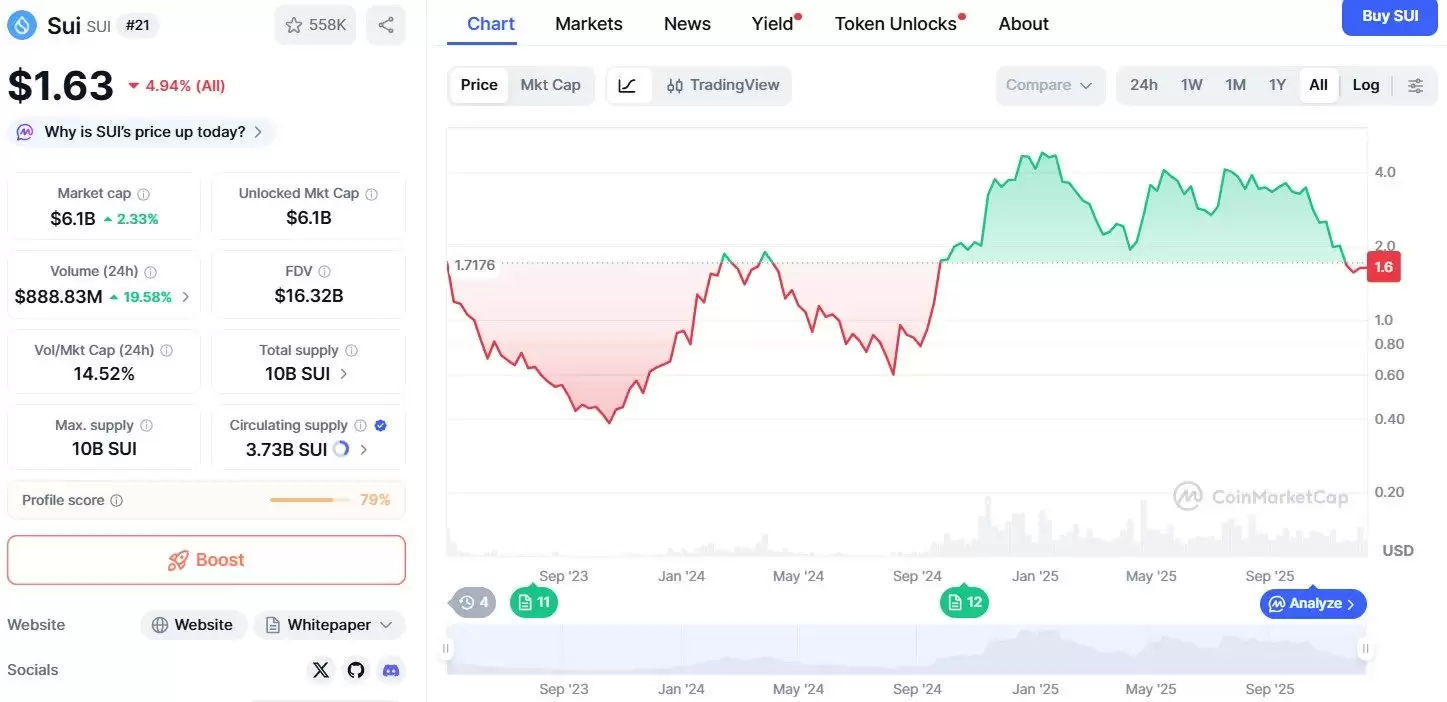This screenshot has width=1447, height=702.
Task: Toggle the Price view on the chart
Action: (x=478, y=85)
